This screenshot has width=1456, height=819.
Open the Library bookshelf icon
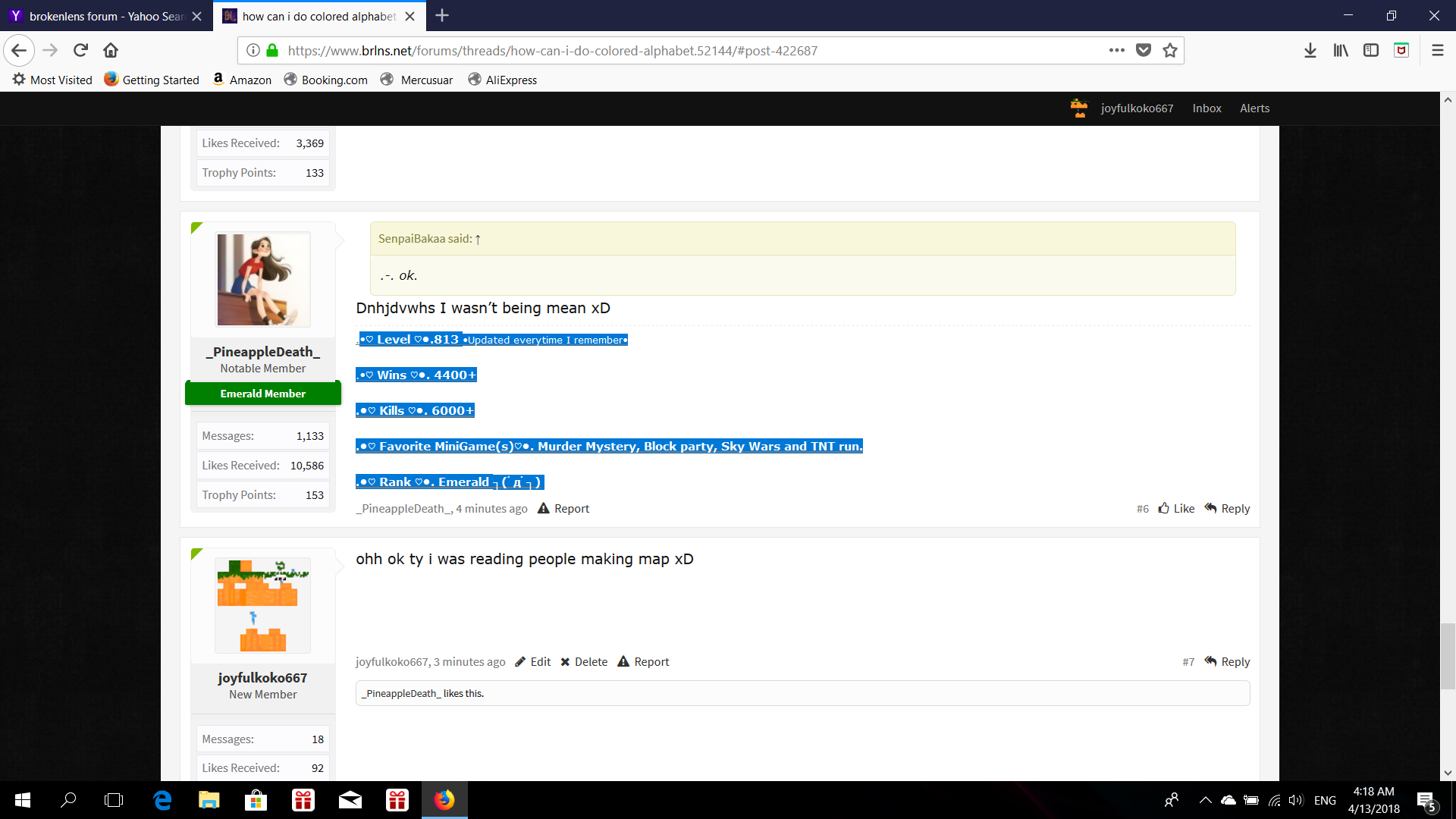1341,51
